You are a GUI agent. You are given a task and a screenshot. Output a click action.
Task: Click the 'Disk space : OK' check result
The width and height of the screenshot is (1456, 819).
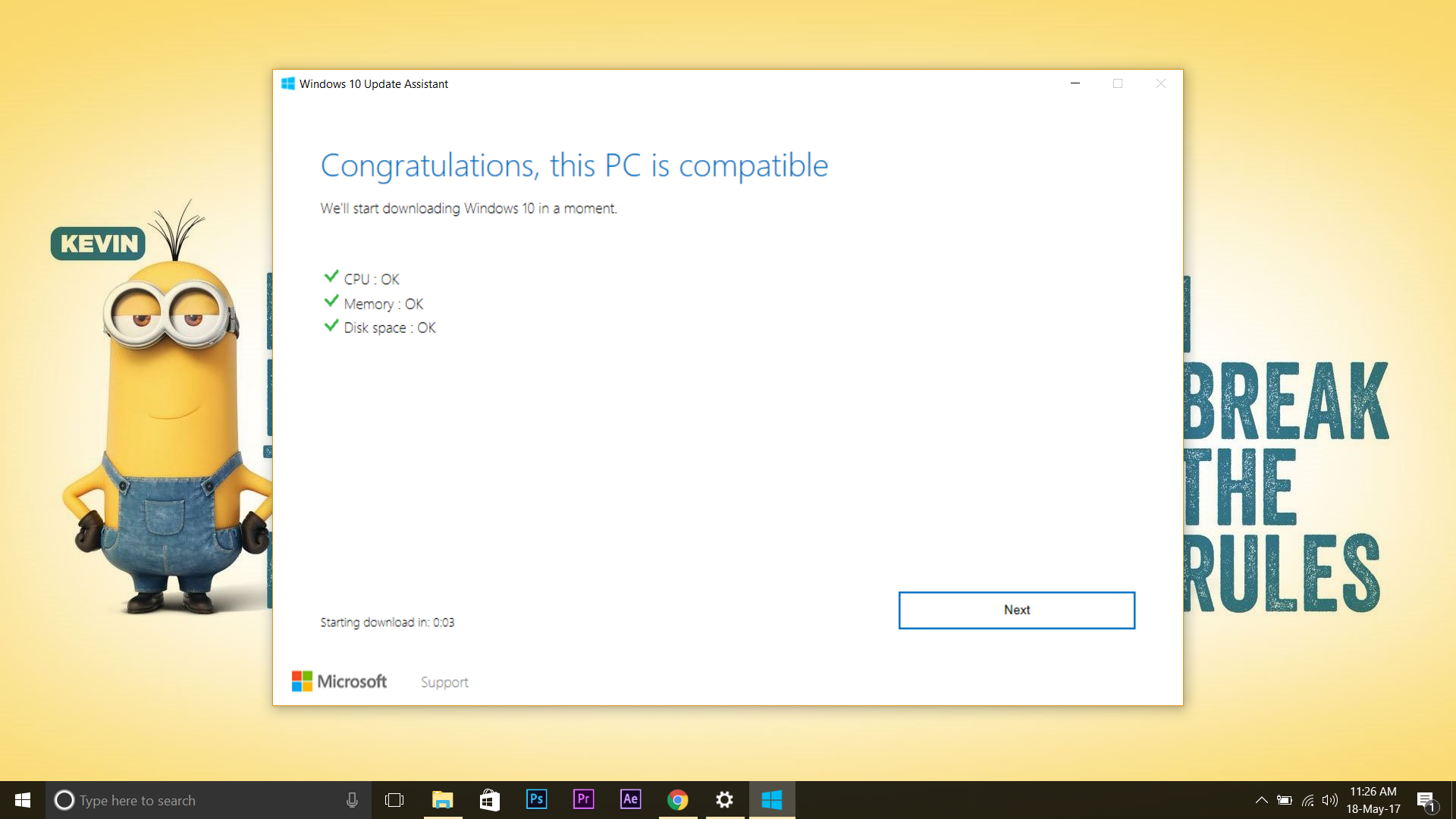point(390,328)
